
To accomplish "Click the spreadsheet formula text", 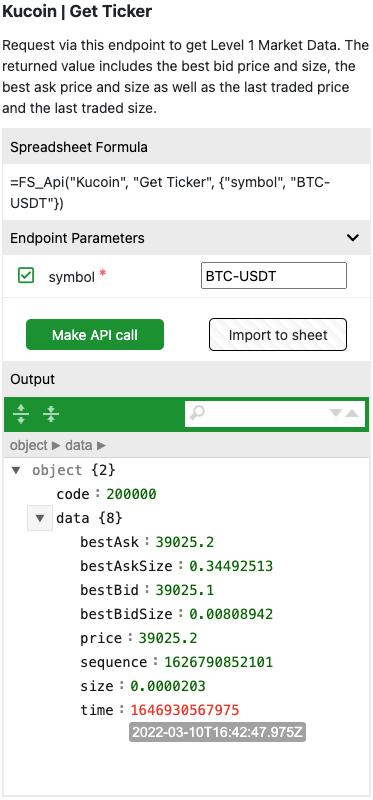I will coord(170,192).
